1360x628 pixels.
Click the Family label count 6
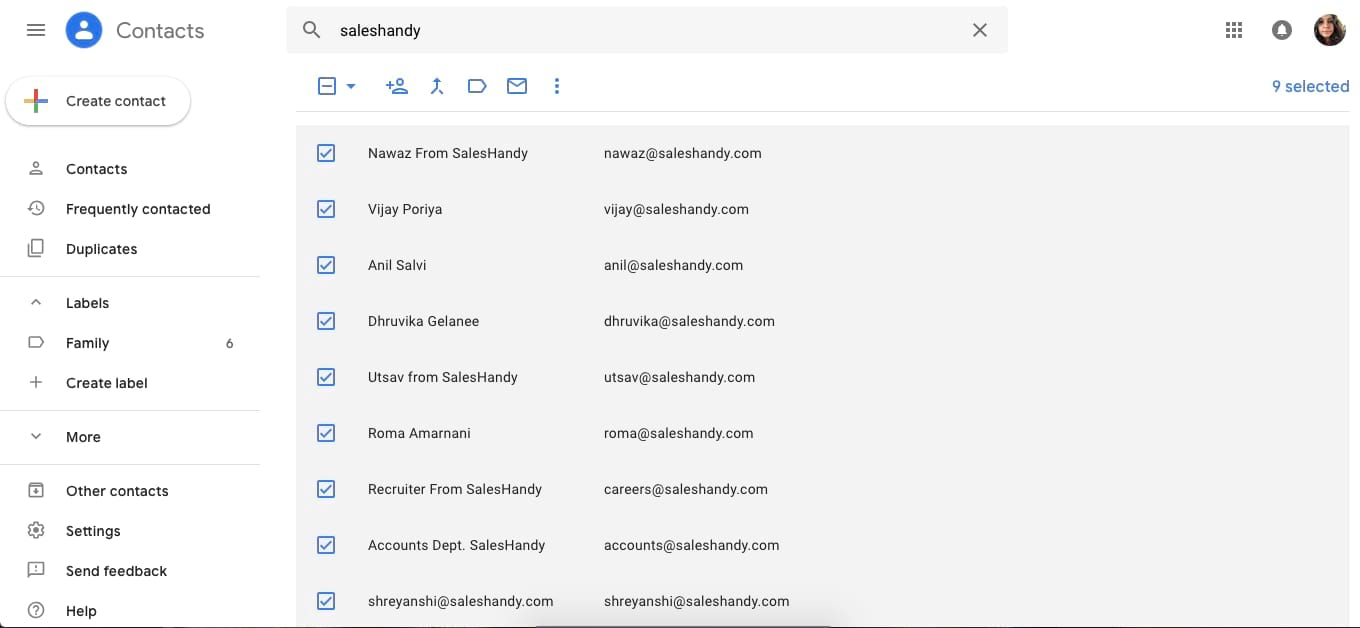click(229, 343)
